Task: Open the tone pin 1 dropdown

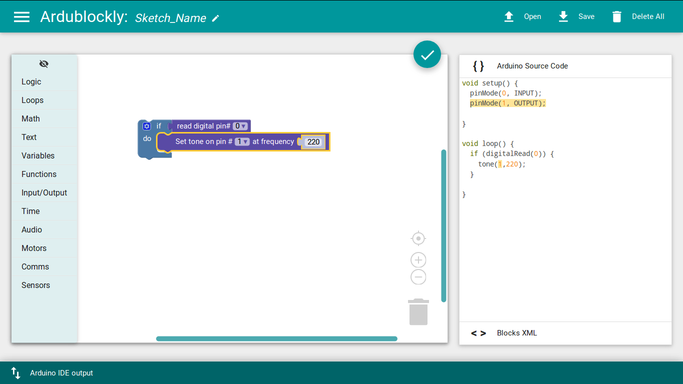Action: coord(242,142)
